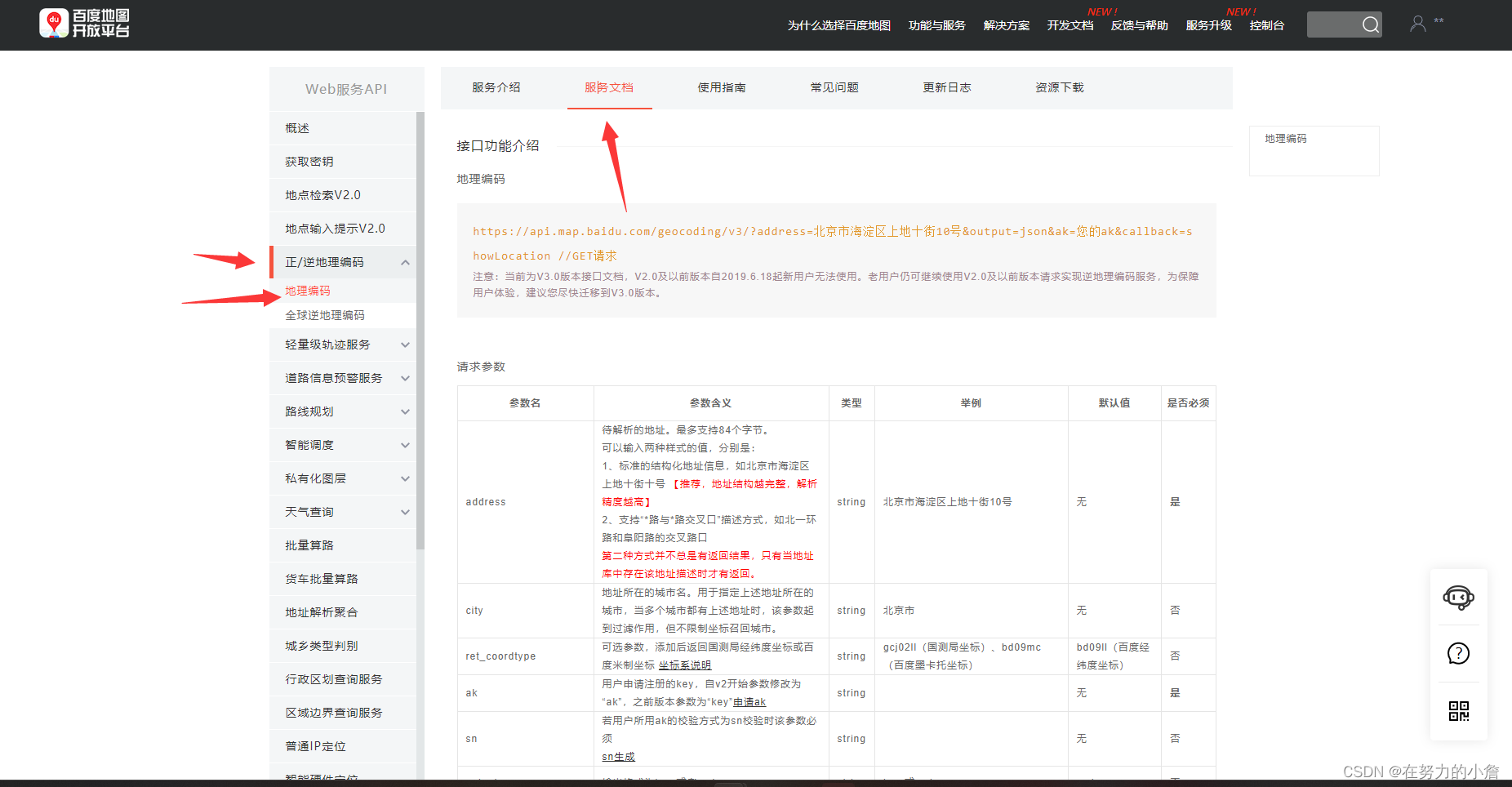Collapse the 正/逆地理编码 chevron
Image resolution: width=1512 pixels, height=787 pixels.
point(405,262)
